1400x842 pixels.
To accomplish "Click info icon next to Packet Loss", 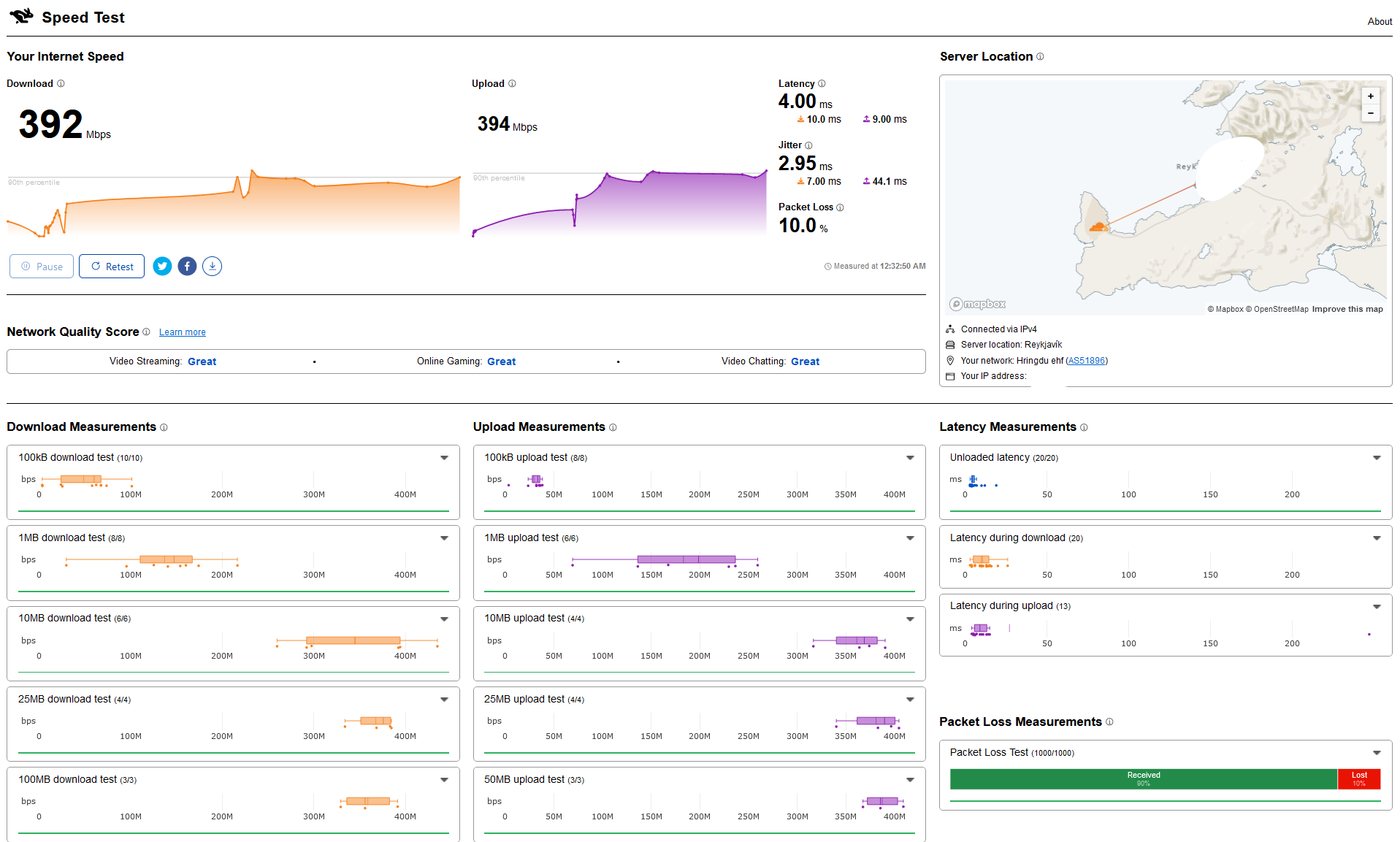I will [840, 207].
